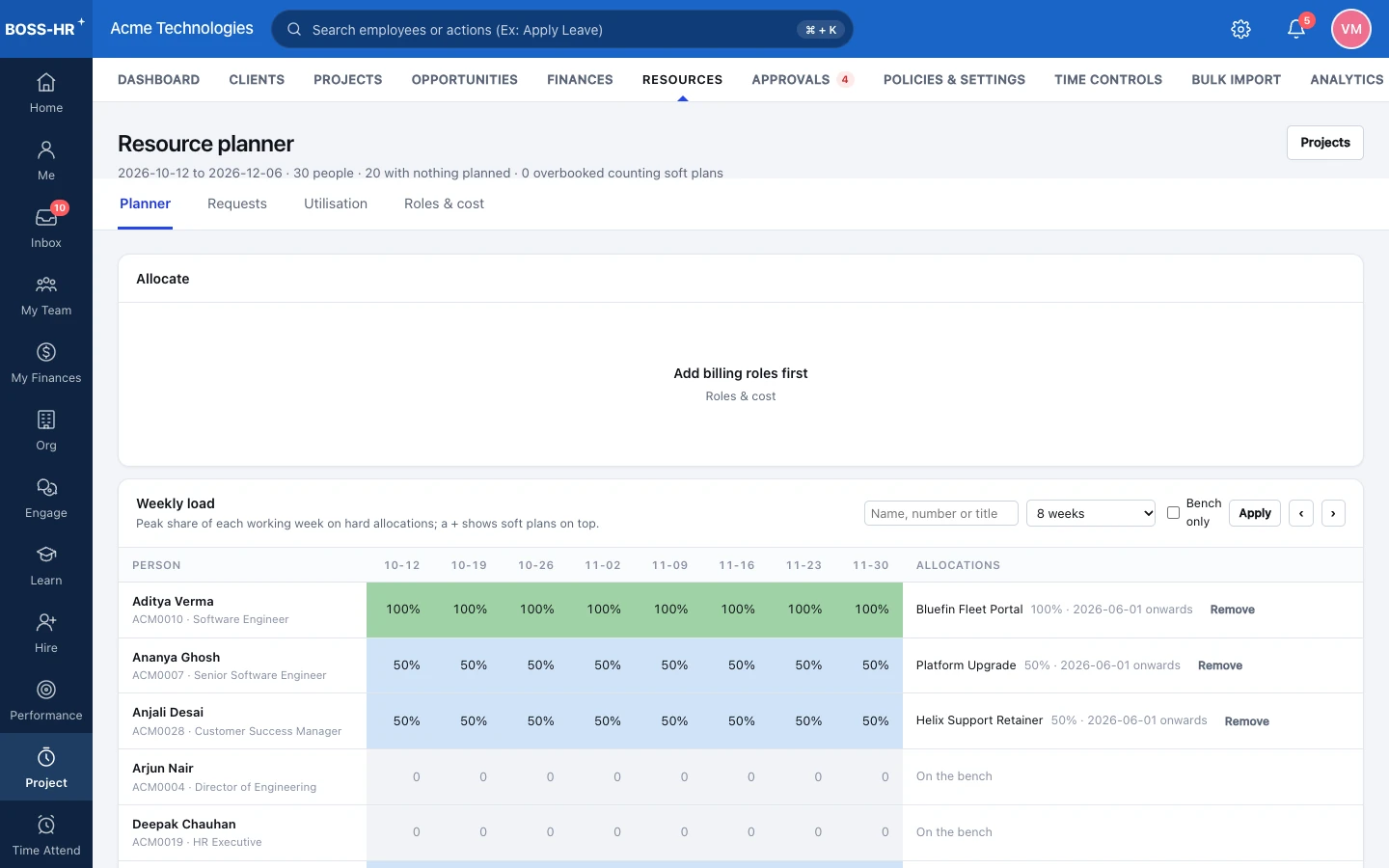
Task: Remove the Platform Upgrade allocation
Action: [x=1220, y=665]
